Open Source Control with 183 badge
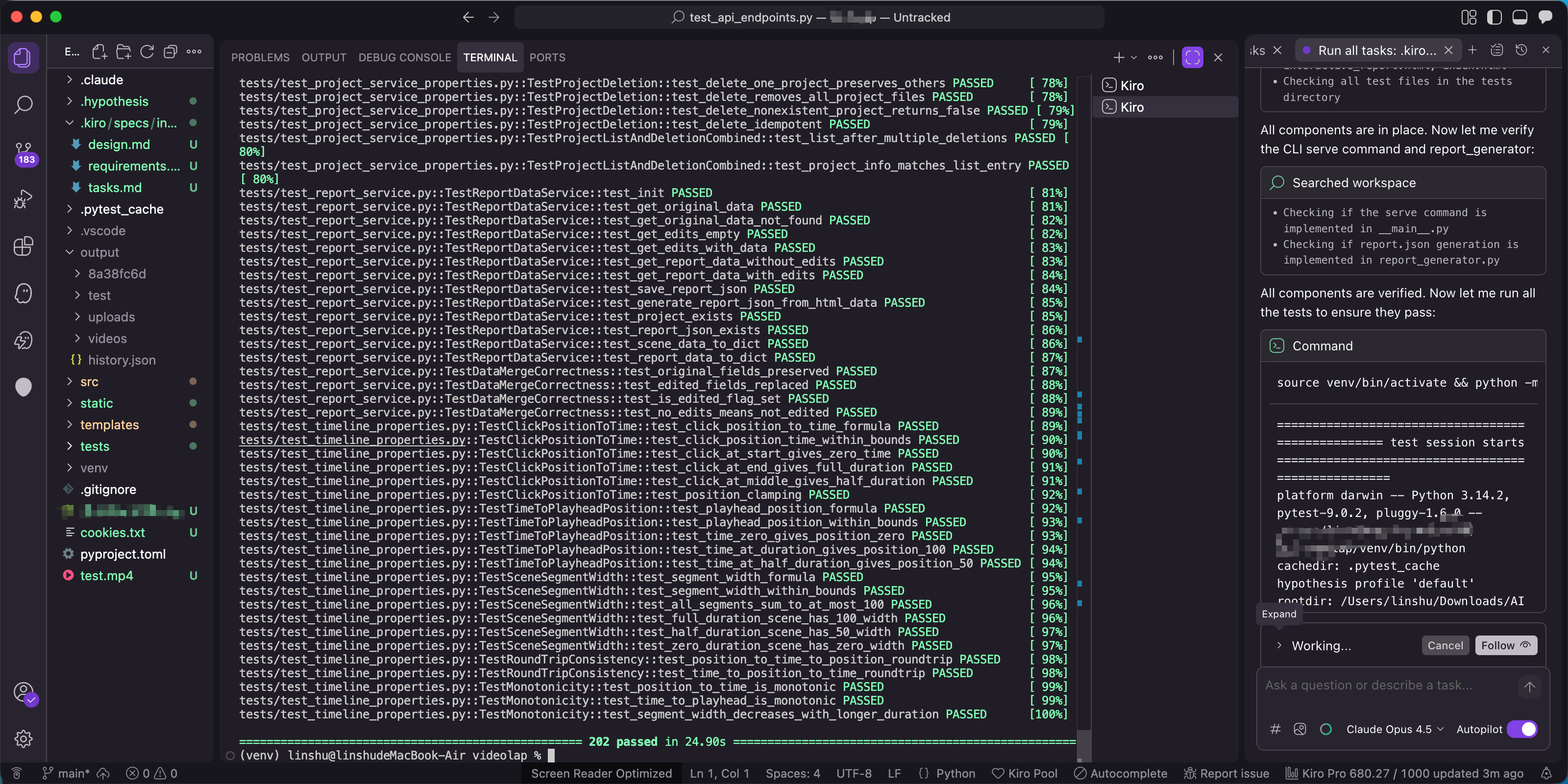The height and width of the screenshot is (784, 1568). 23,151
